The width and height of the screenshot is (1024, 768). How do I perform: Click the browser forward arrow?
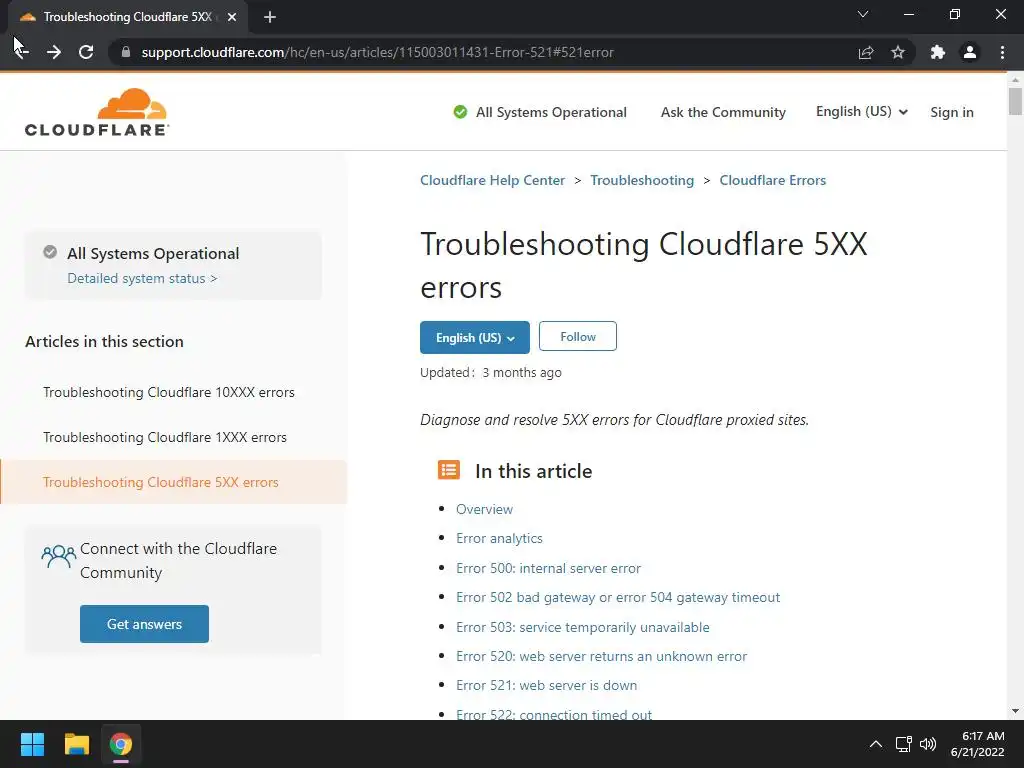pos(54,52)
